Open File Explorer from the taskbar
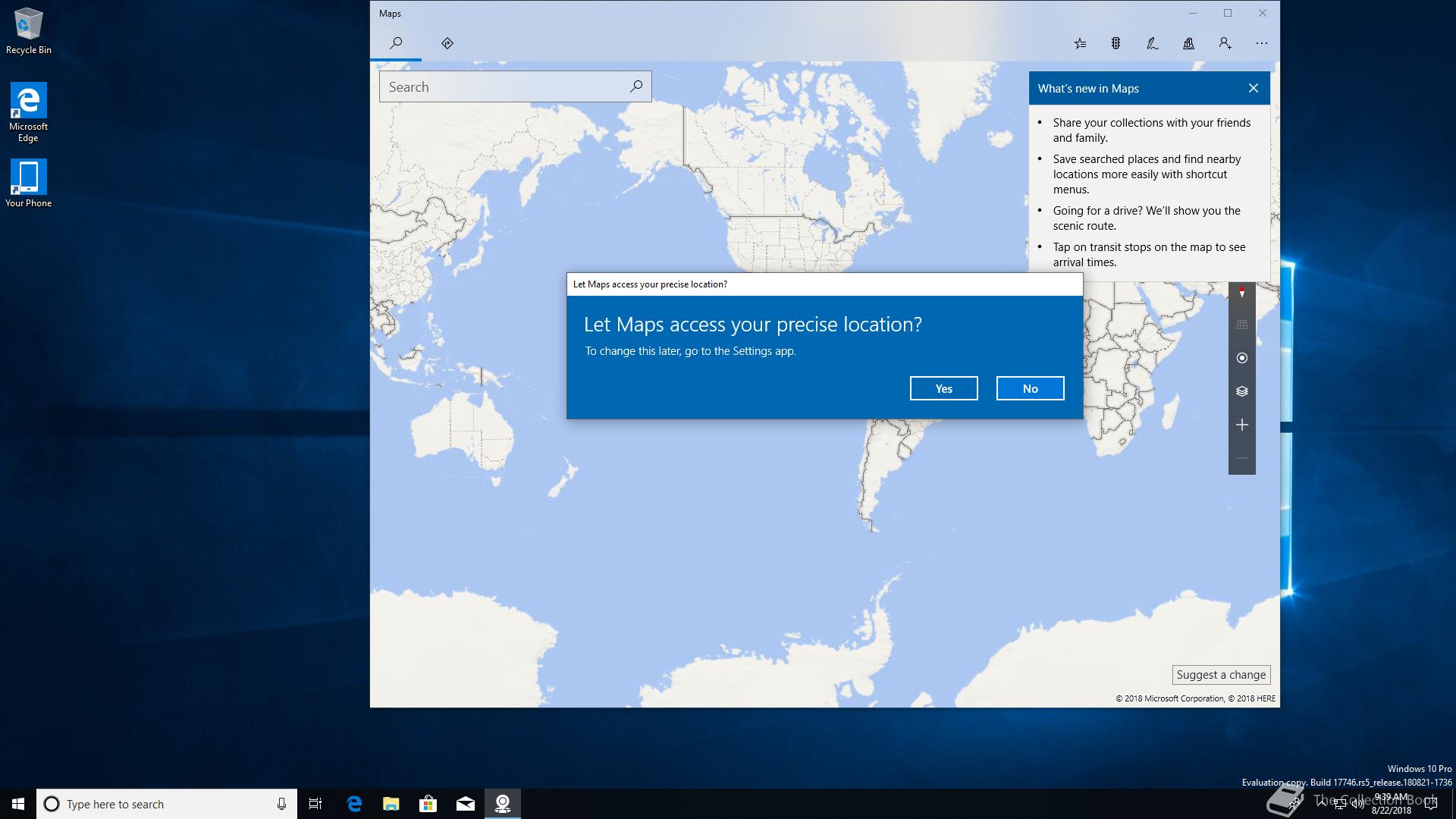Image resolution: width=1456 pixels, height=819 pixels. pyautogui.click(x=391, y=804)
